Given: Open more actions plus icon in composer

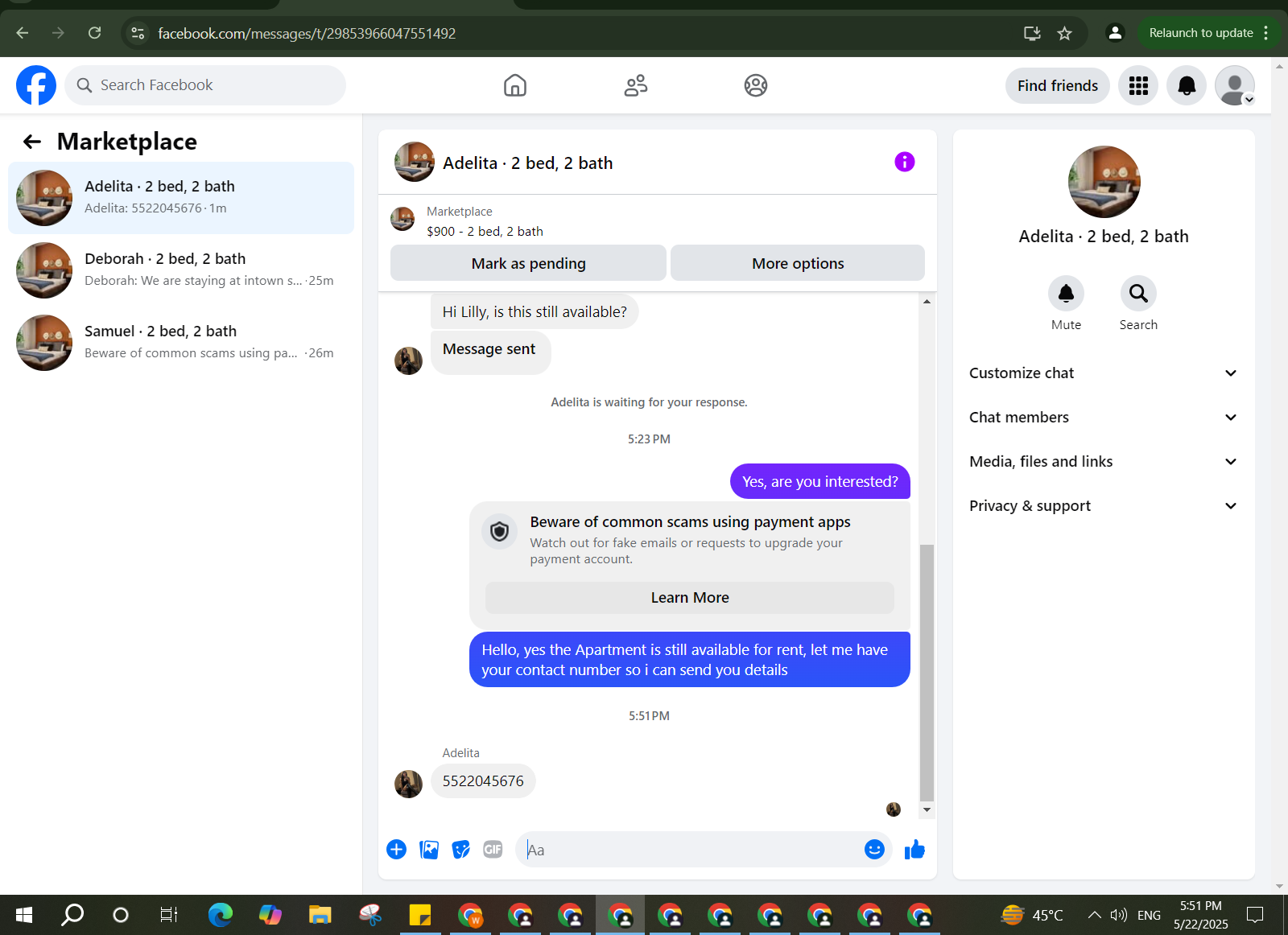Looking at the screenshot, I should tap(397, 850).
